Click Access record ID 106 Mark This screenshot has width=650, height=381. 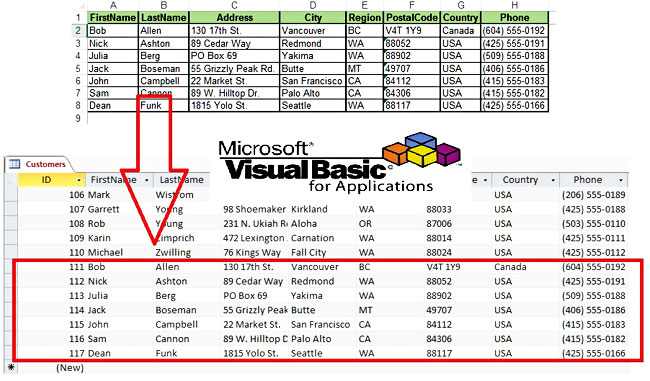point(90,195)
